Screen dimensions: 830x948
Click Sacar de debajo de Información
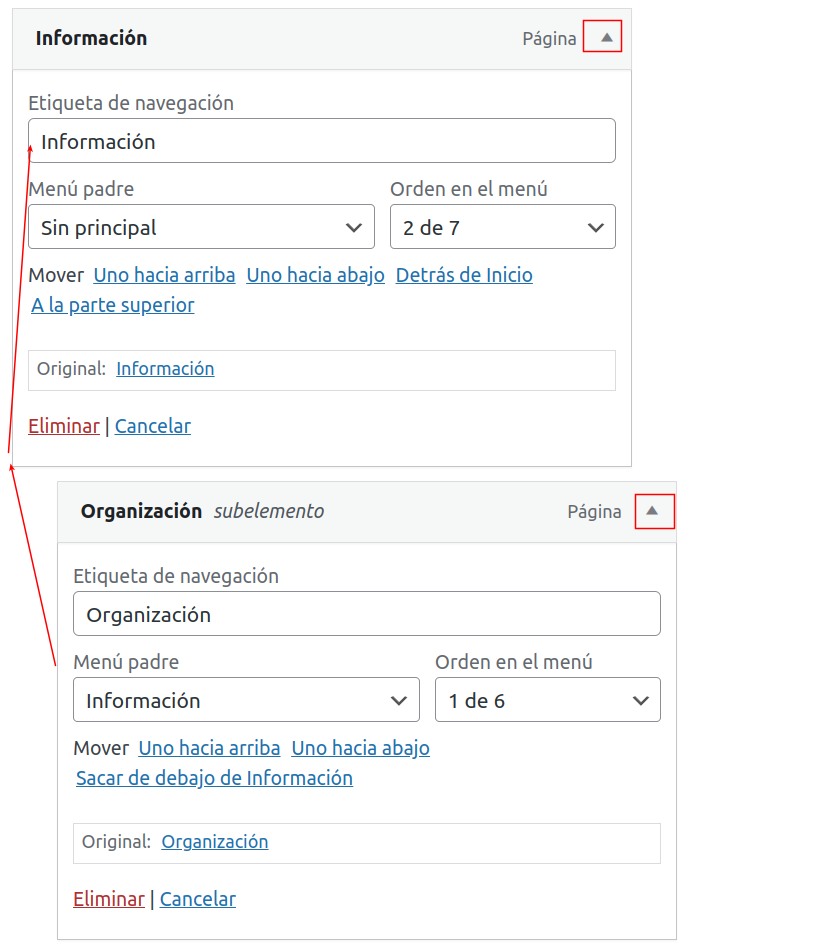(214, 778)
